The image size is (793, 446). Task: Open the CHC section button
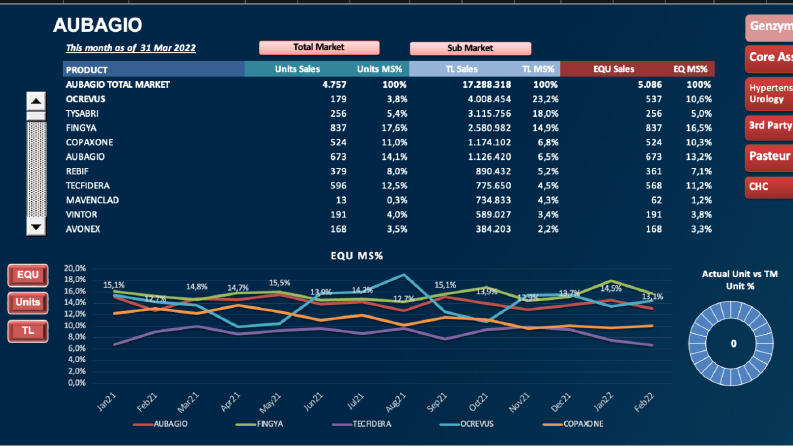click(769, 187)
